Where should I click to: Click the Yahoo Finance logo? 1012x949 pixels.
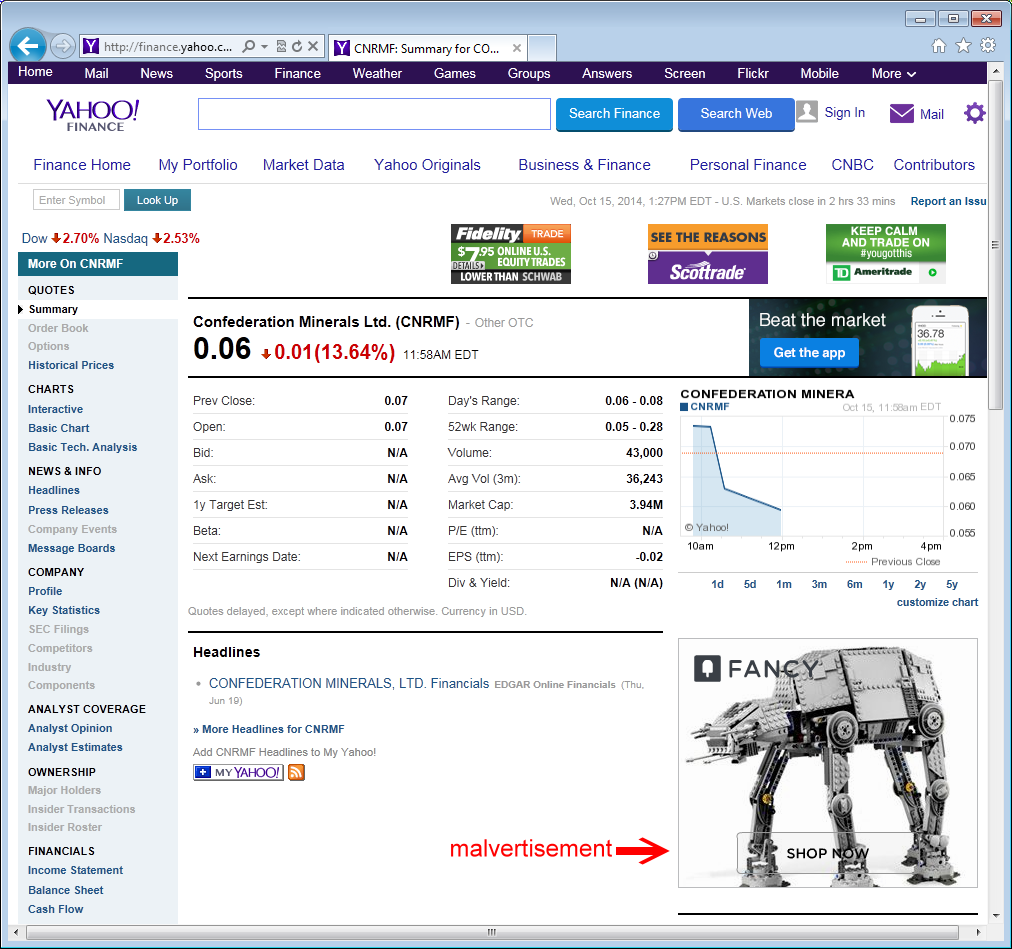[x=92, y=116]
